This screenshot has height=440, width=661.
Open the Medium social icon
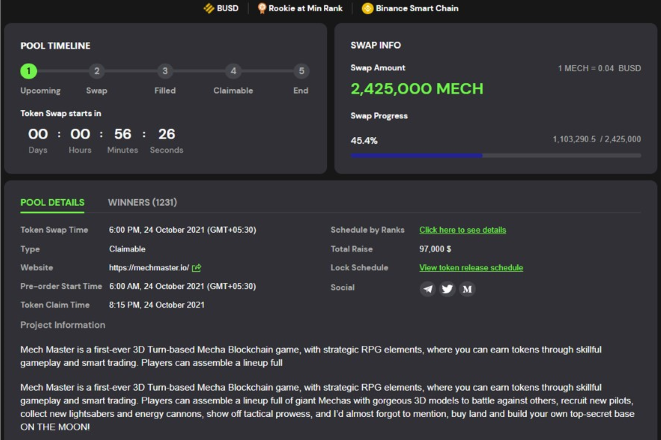tap(467, 289)
